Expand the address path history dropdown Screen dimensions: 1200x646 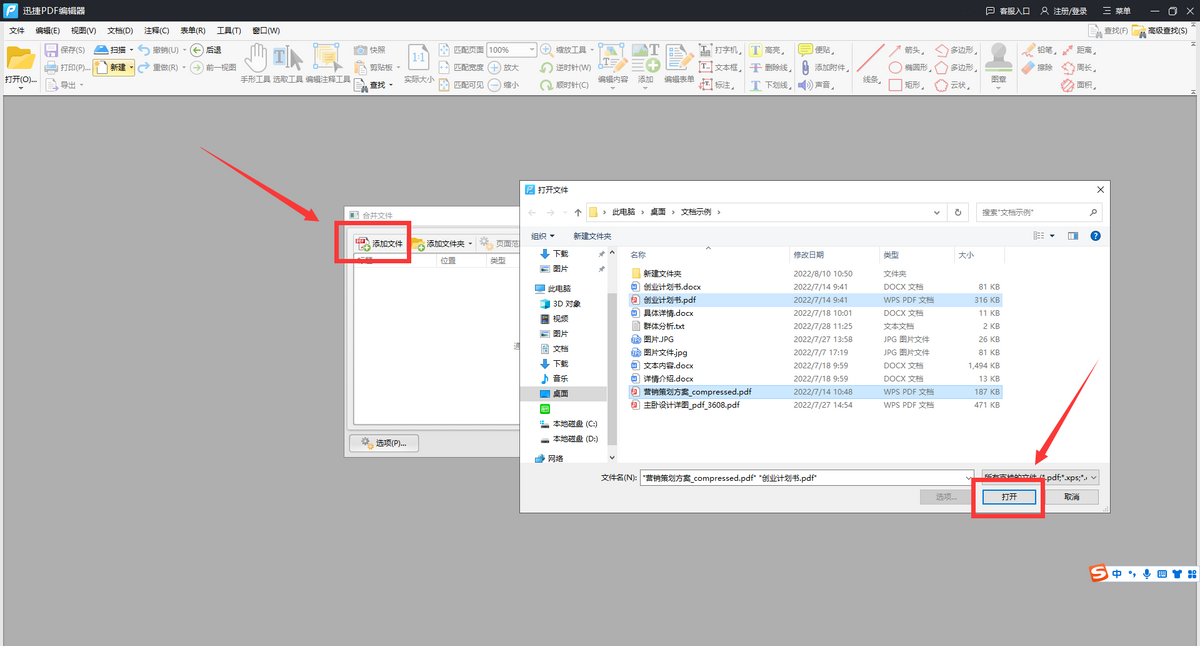936,212
